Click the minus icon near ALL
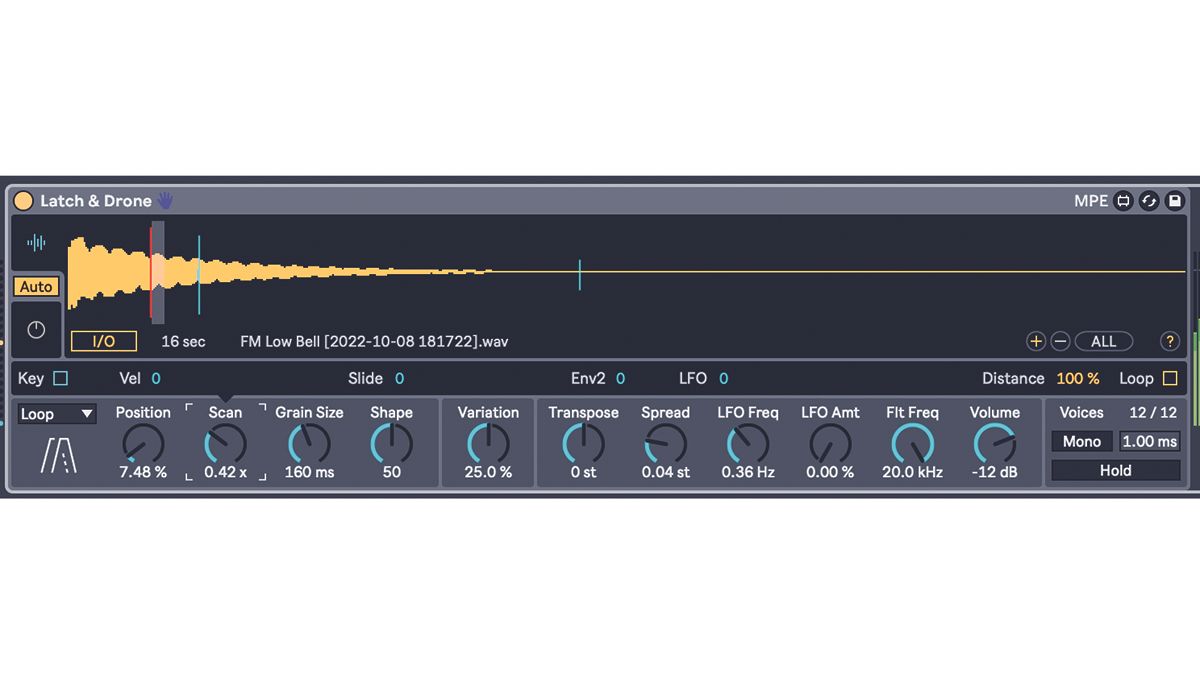The image size is (1200, 675). coord(1060,341)
